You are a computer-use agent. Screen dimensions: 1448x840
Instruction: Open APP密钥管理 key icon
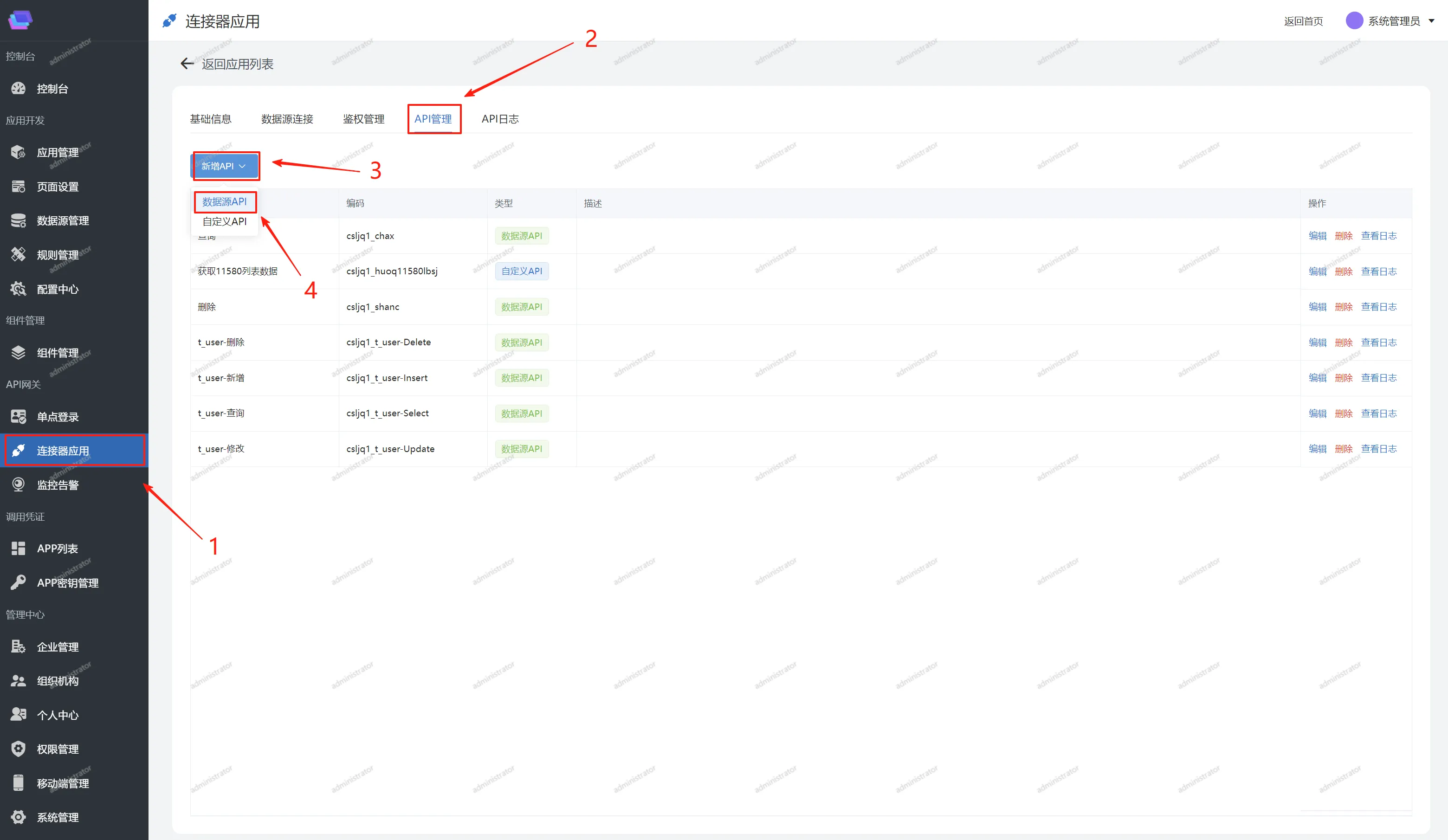point(19,582)
